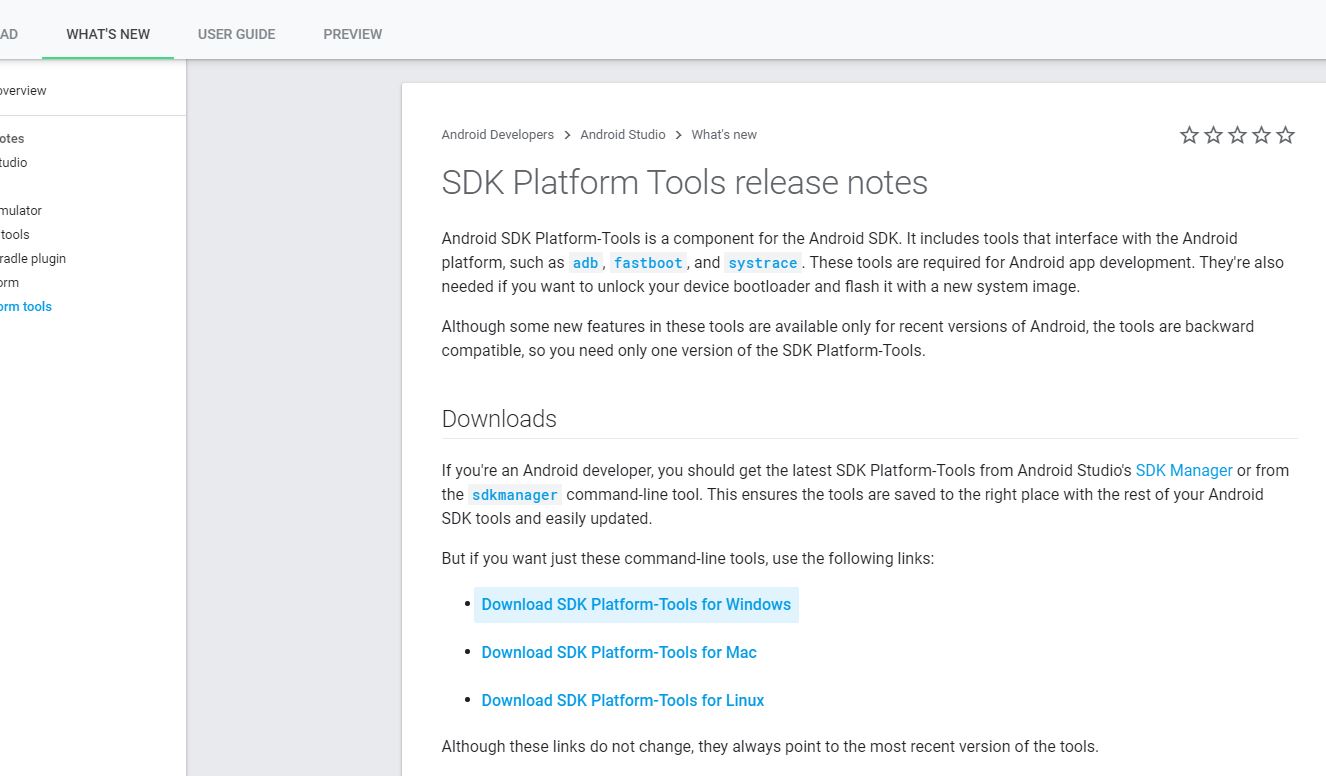Image resolution: width=1326 pixels, height=776 pixels.
Task: Open the fastboot code link
Action: tap(648, 263)
